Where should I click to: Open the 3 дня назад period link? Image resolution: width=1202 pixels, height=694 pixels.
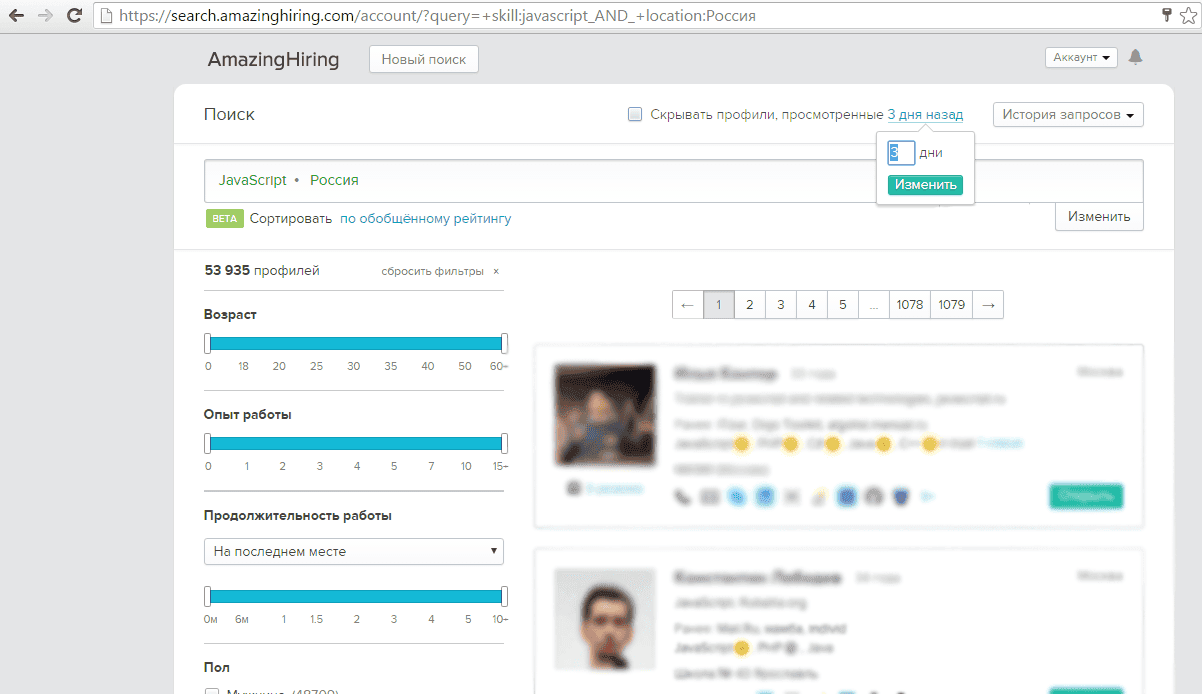pos(925,115)
